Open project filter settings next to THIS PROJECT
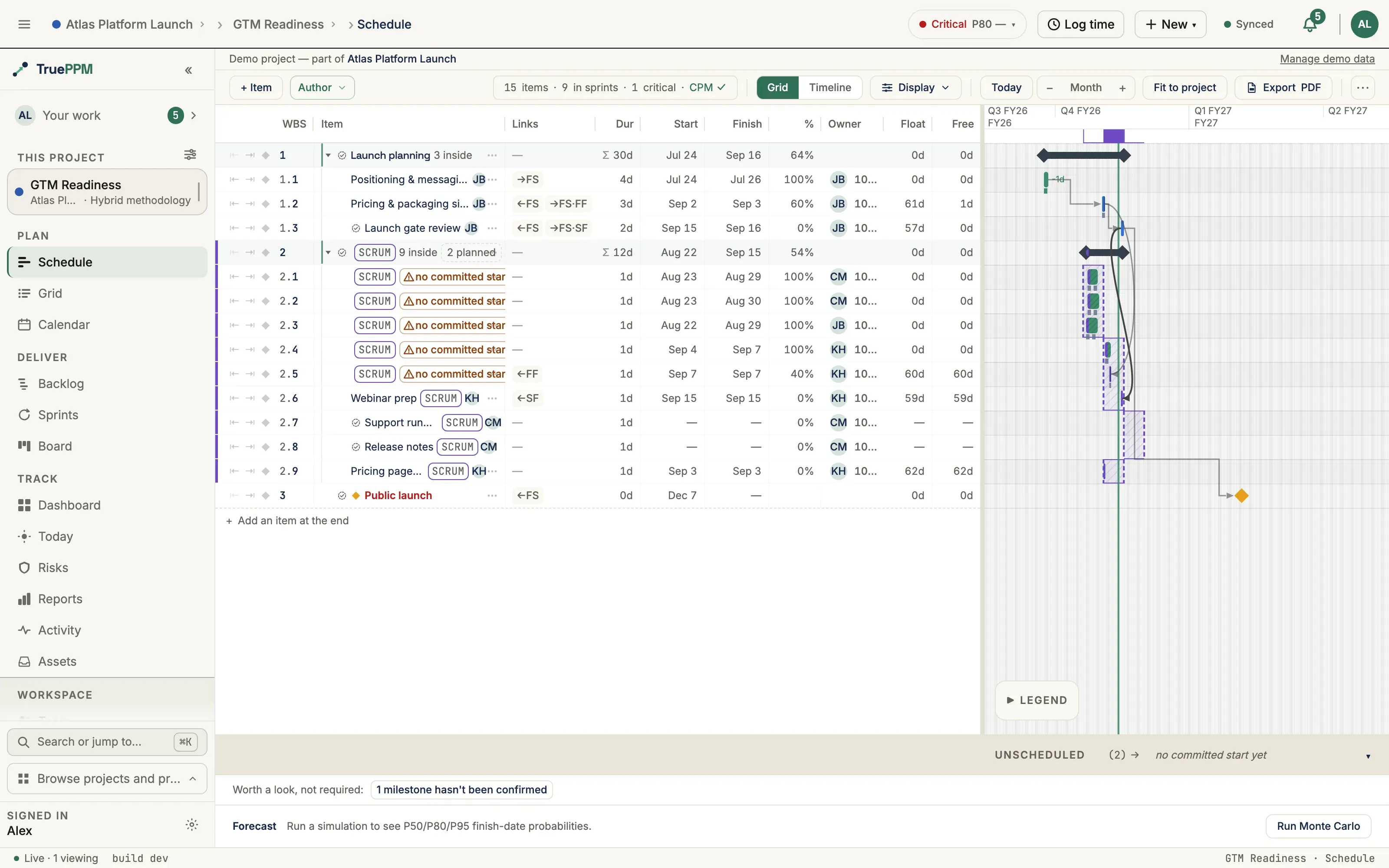Image resolution: width=1389 pixels, height=868 pixels. (190, 155)
